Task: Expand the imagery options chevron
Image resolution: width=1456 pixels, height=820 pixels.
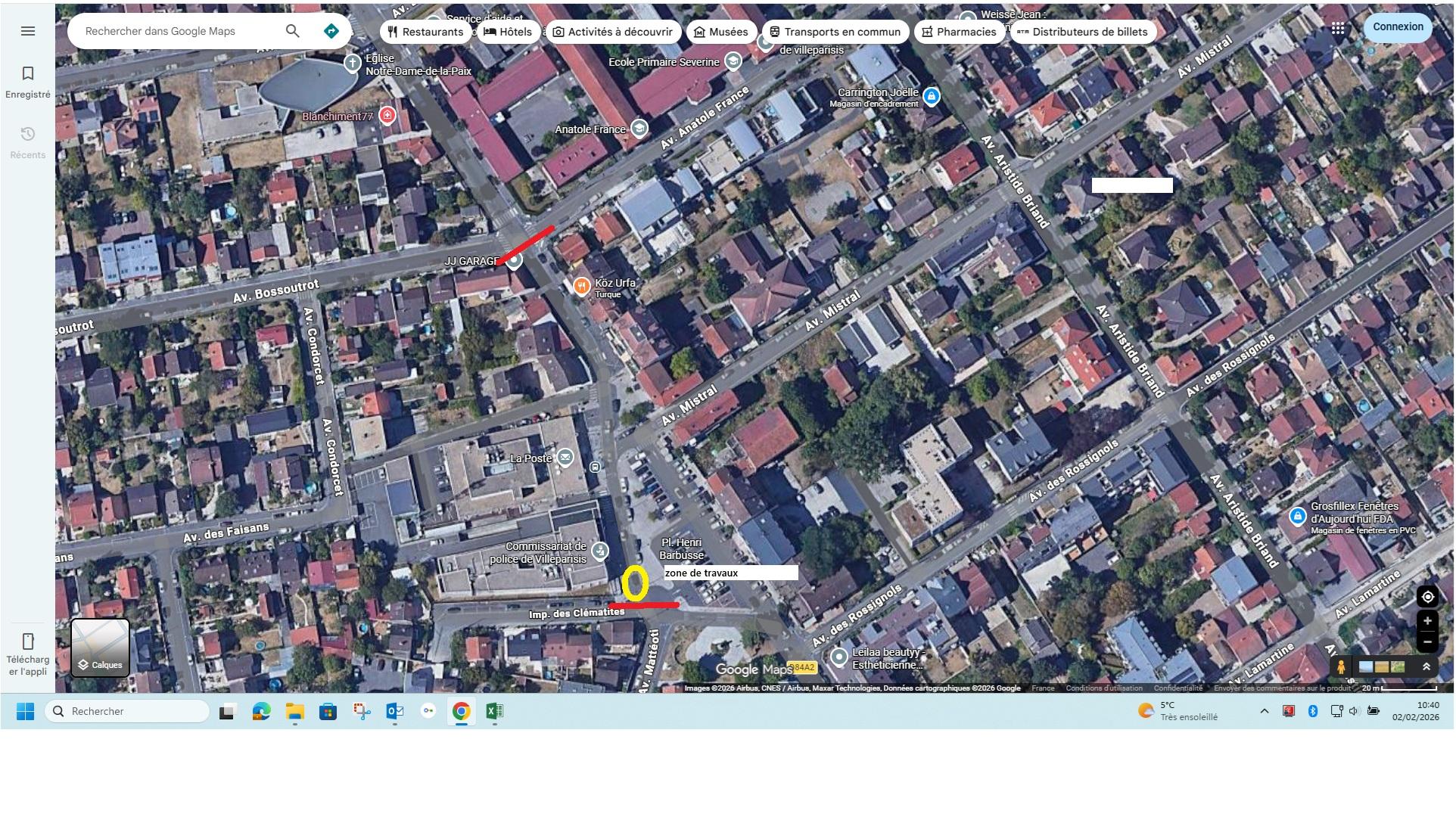Action: point(1426,667)
